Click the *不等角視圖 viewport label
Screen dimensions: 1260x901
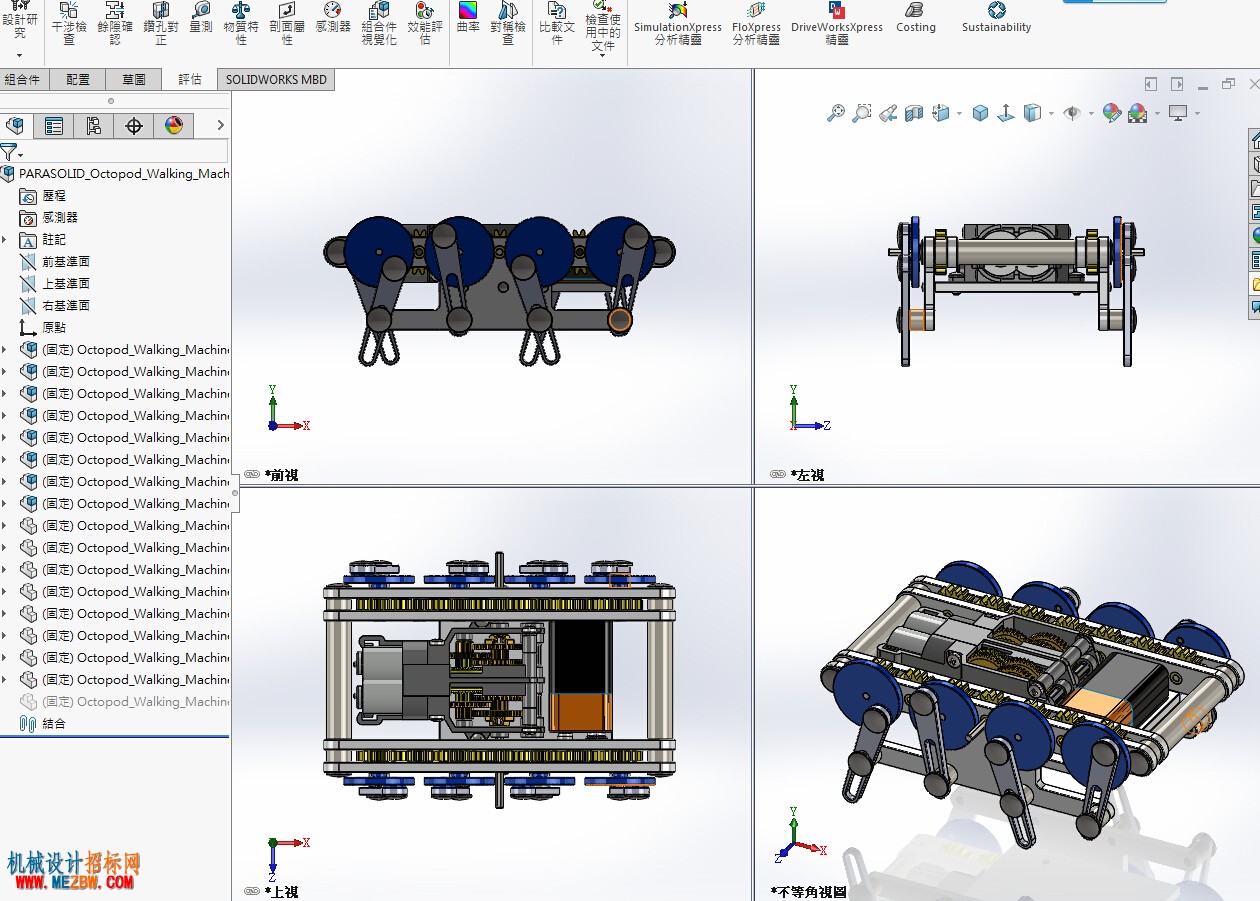(x=808, y=891)
